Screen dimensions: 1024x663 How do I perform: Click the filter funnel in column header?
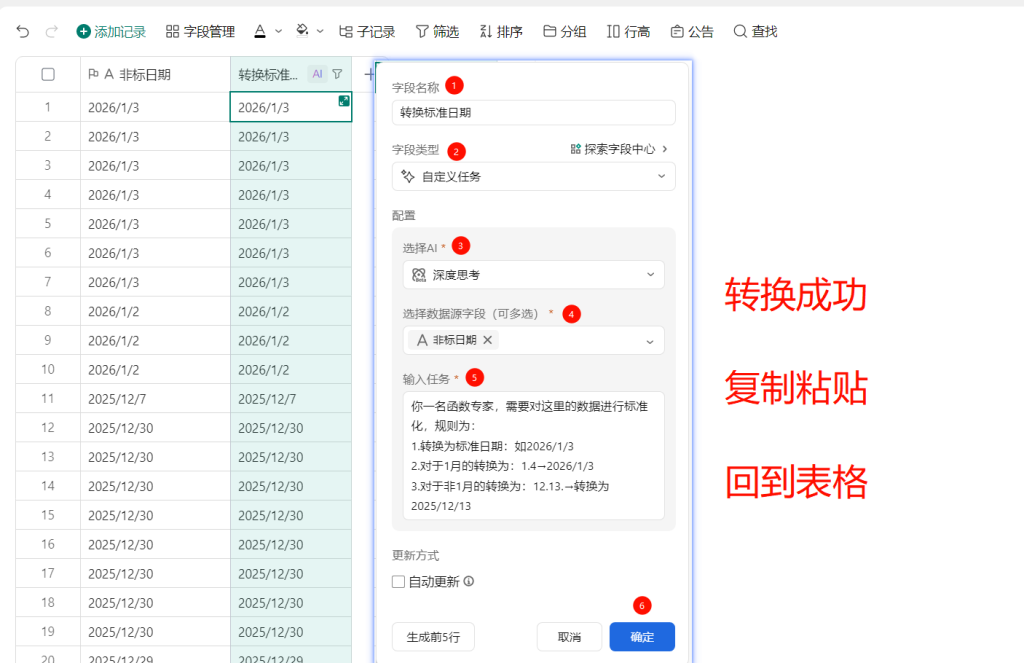click(x=337, y=74)
